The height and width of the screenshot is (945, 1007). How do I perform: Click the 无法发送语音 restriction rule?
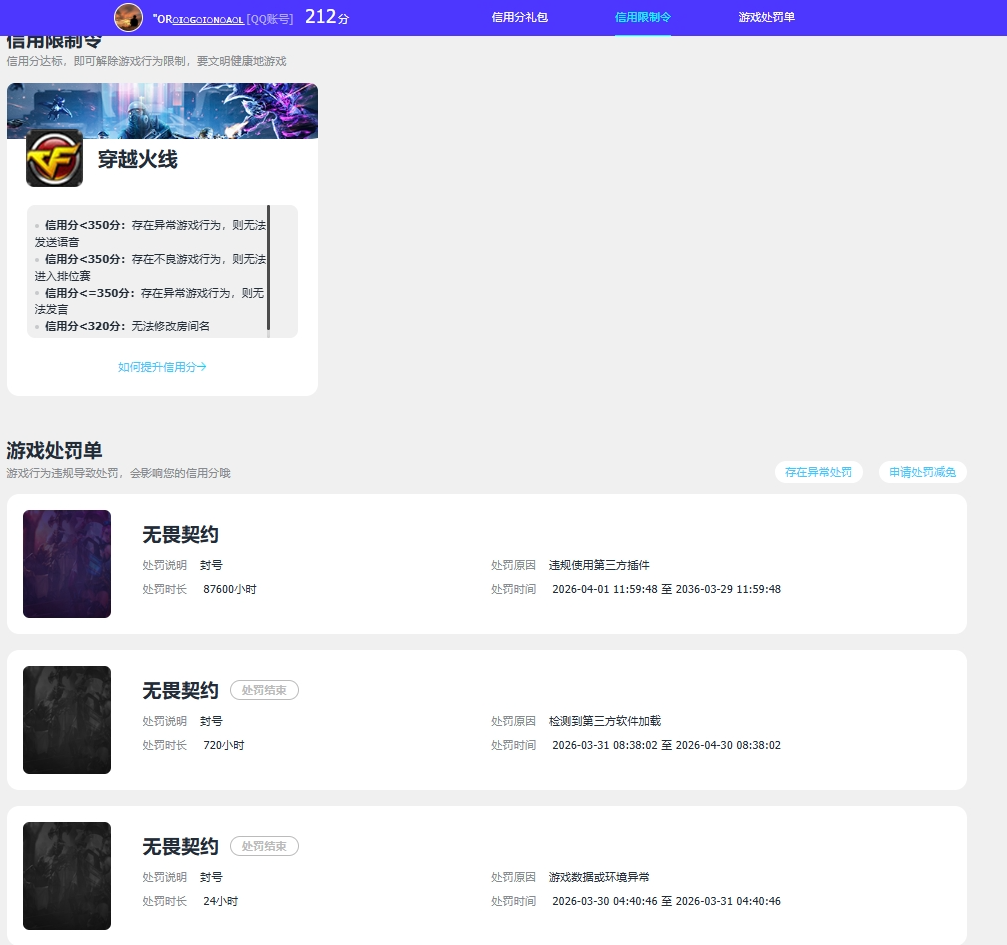[x=150, y=233]
